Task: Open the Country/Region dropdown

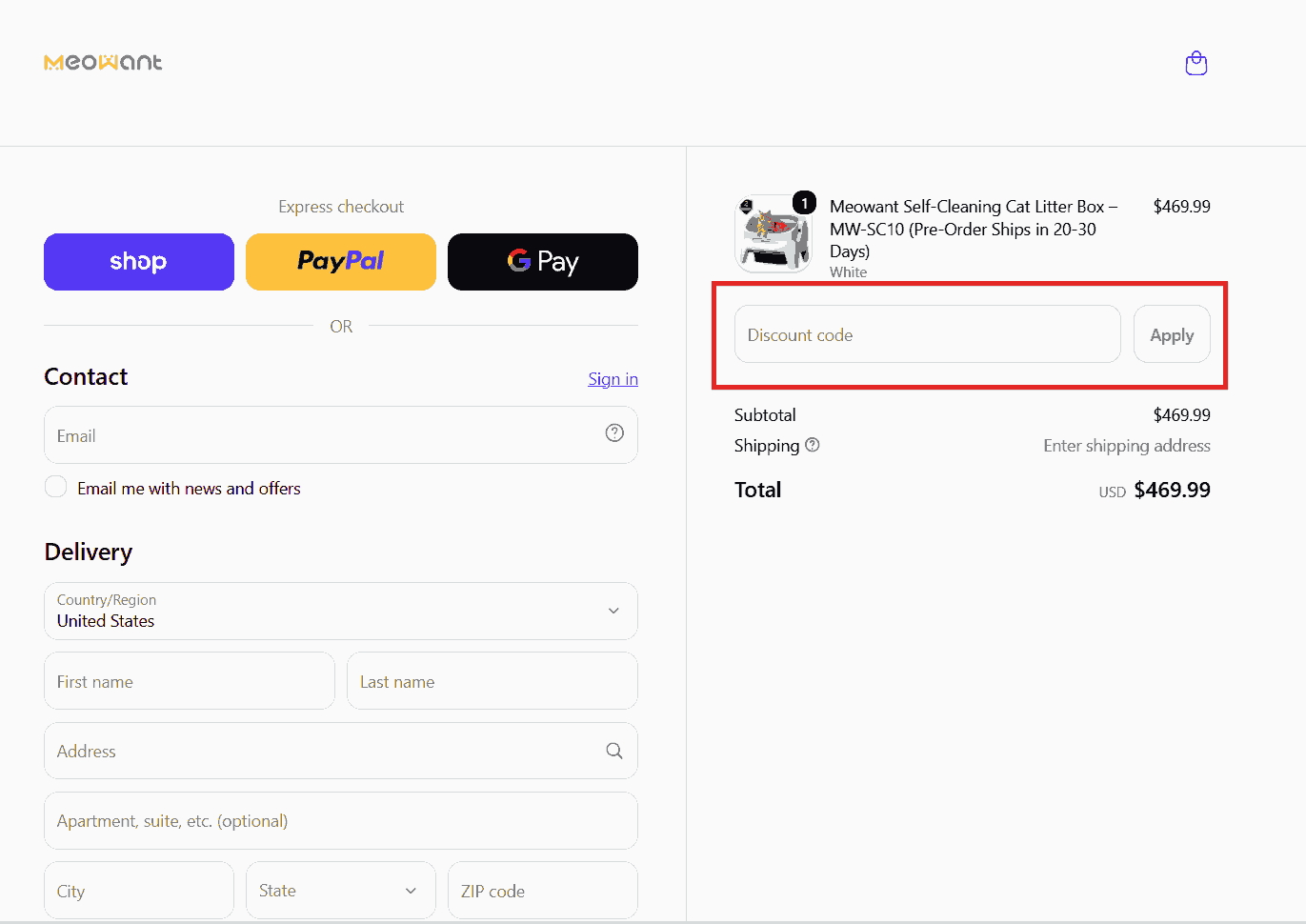Action: (341, 611)
